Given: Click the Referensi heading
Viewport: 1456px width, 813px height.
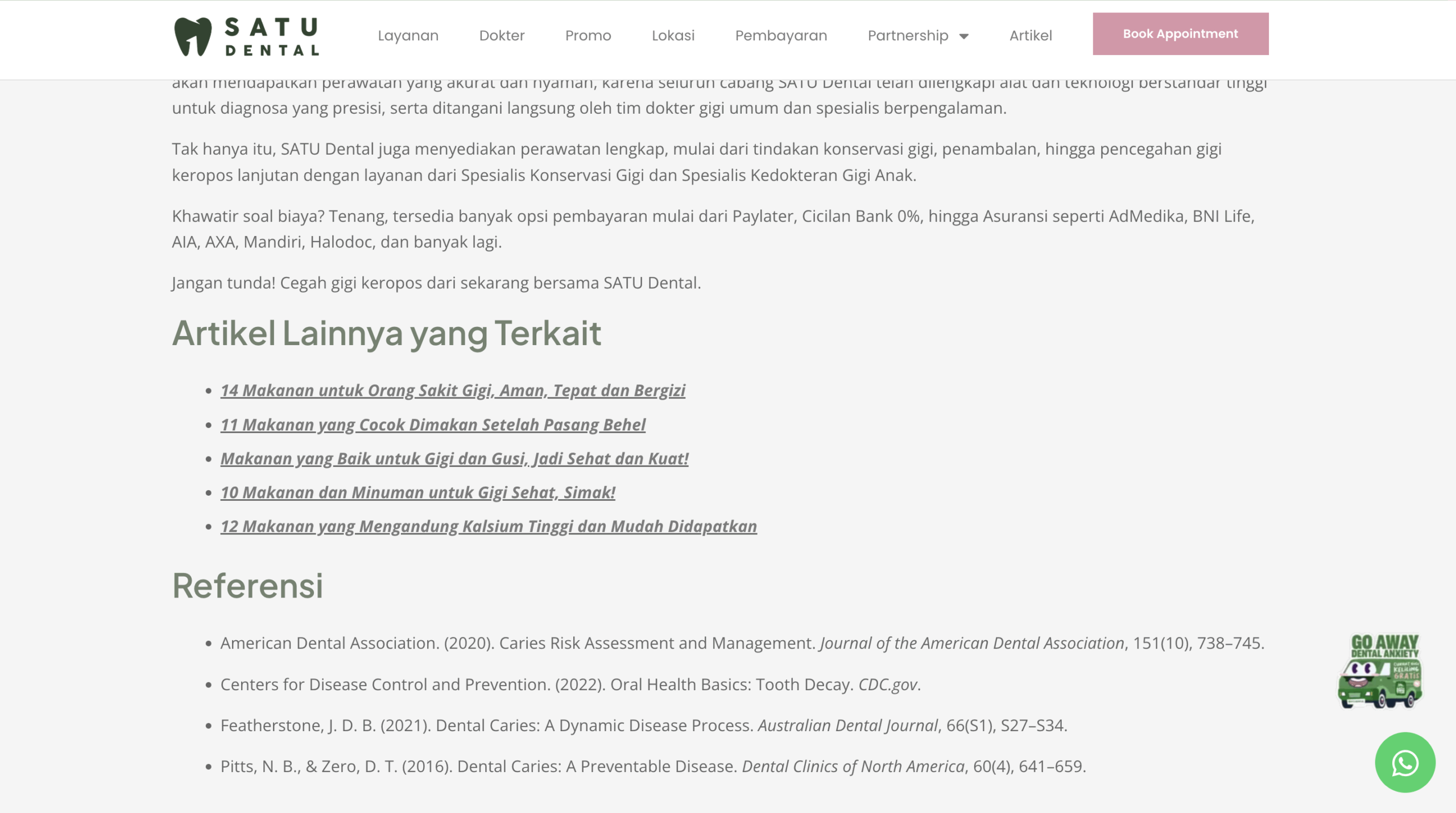Looking at the screenshot, I should pyautogui.click(x=248, y=586).
